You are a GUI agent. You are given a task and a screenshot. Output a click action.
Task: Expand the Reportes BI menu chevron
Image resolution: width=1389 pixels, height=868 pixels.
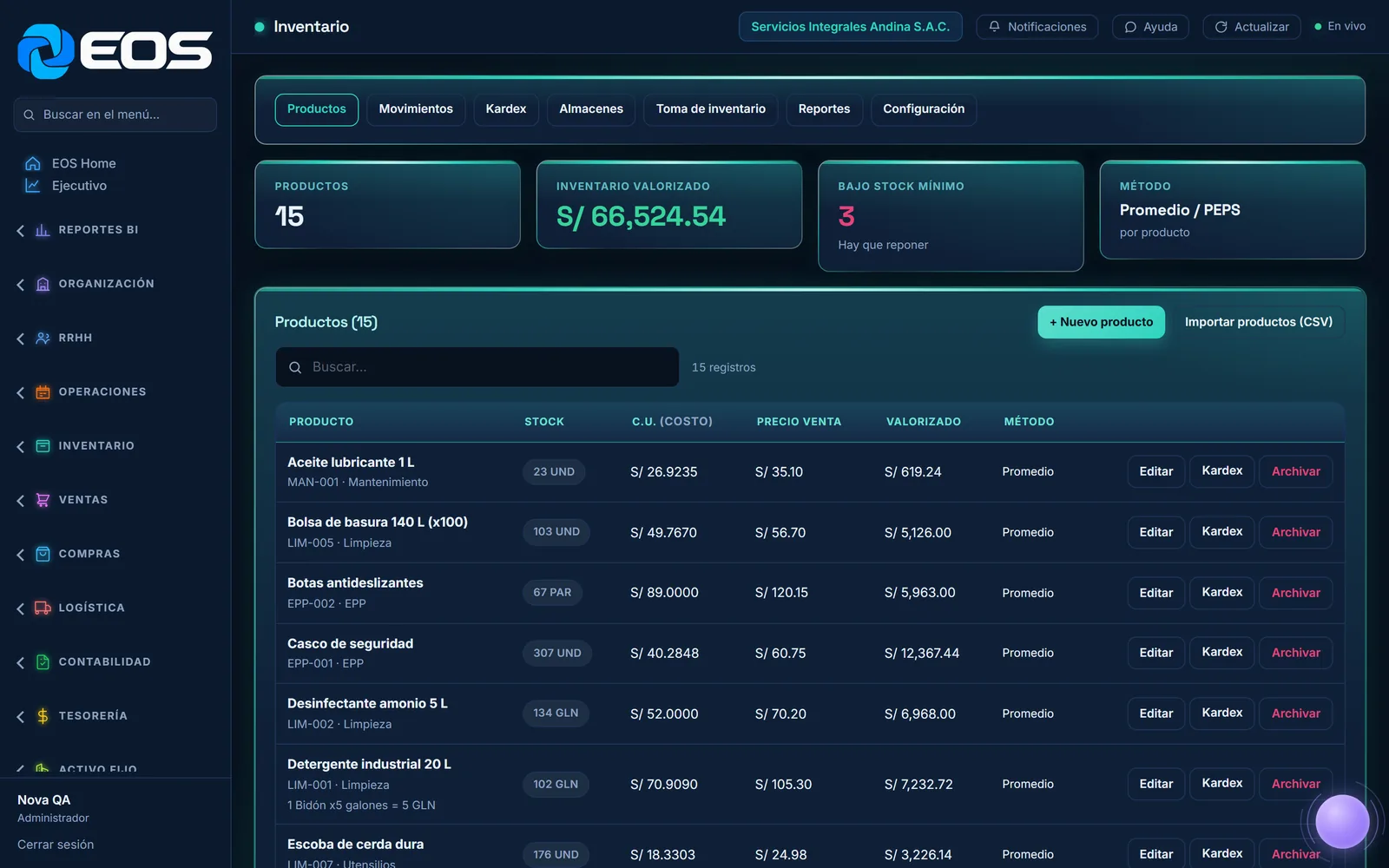click(x=21, y=230)
